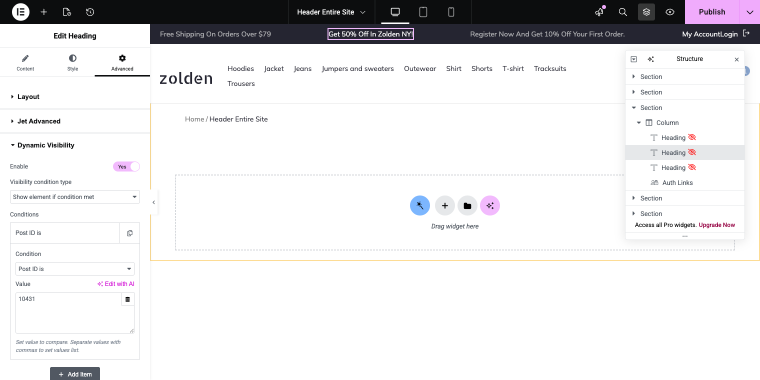The height and width of the screenshot is (380, 760).
Task: Toggle visibility of the first Heading in Structure
Action: tap(692, 137)
